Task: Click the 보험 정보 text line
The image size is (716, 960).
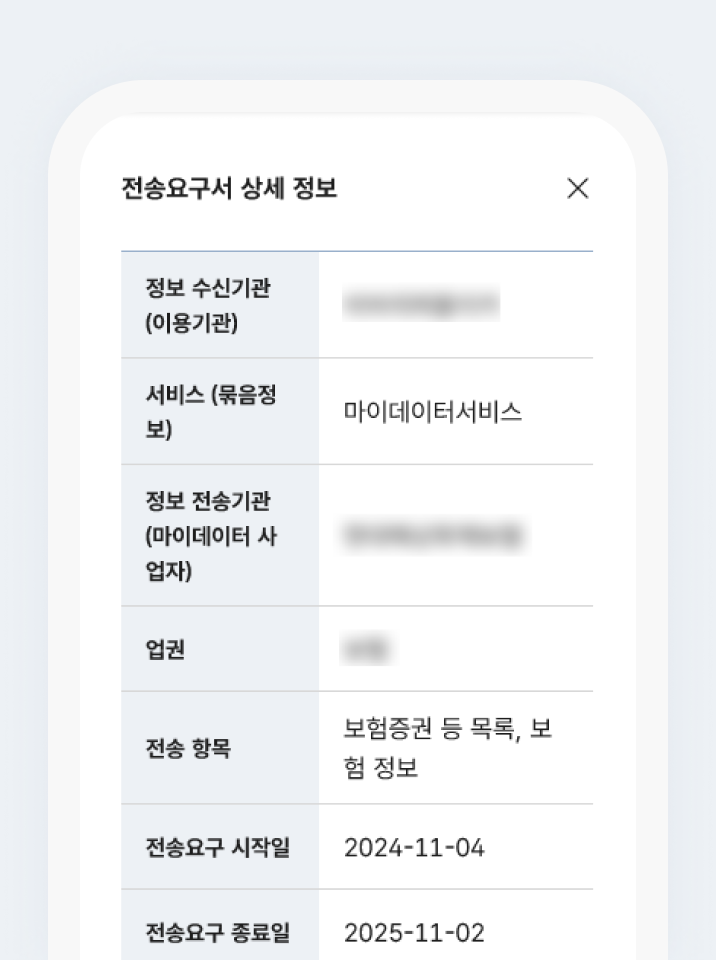Action: (x=380, y=767)
